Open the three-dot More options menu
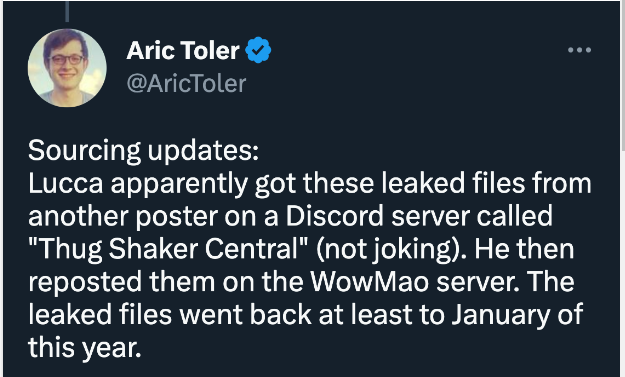Image resolution: width=625 pixels, height=377 pixels. (x=579, y=50)
